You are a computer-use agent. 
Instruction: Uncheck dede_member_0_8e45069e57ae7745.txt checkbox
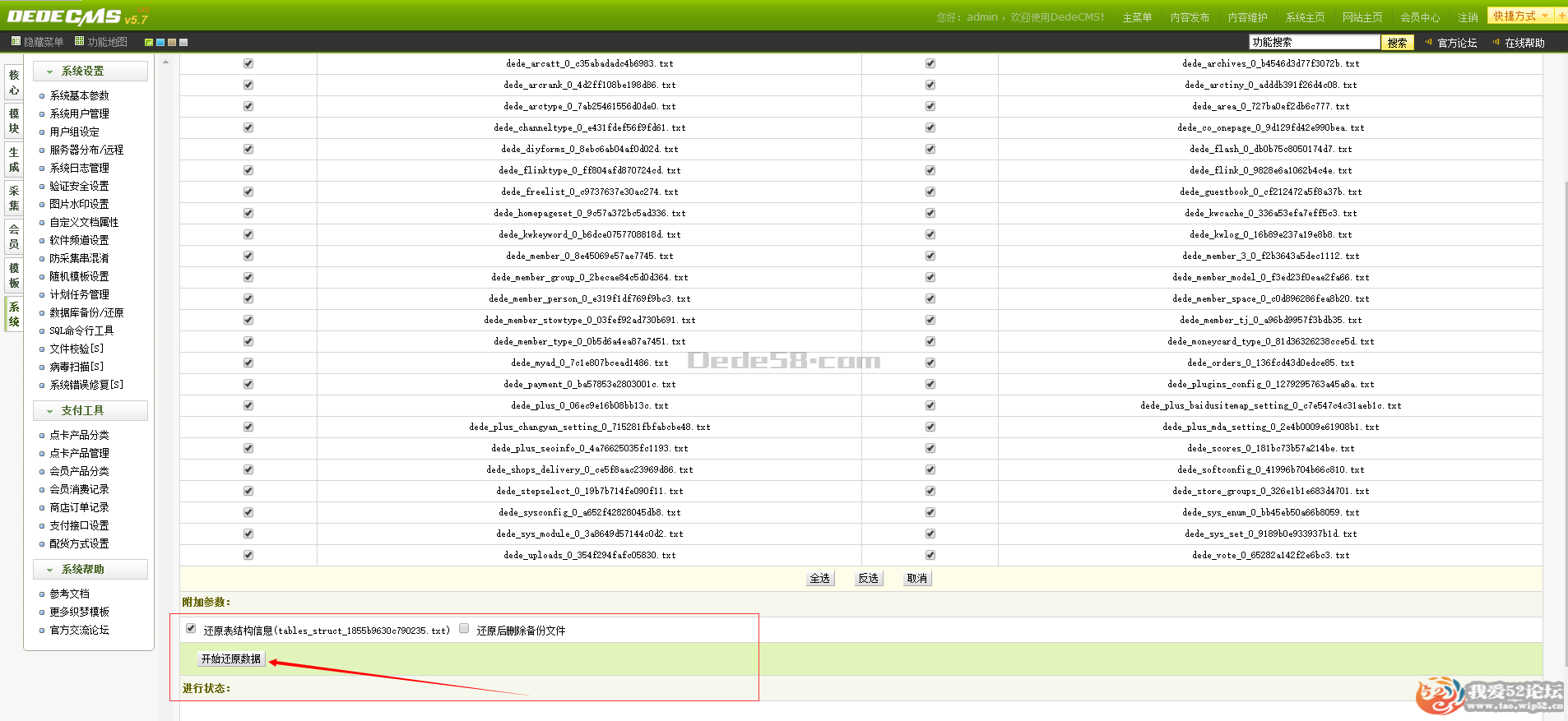[248, 256]
